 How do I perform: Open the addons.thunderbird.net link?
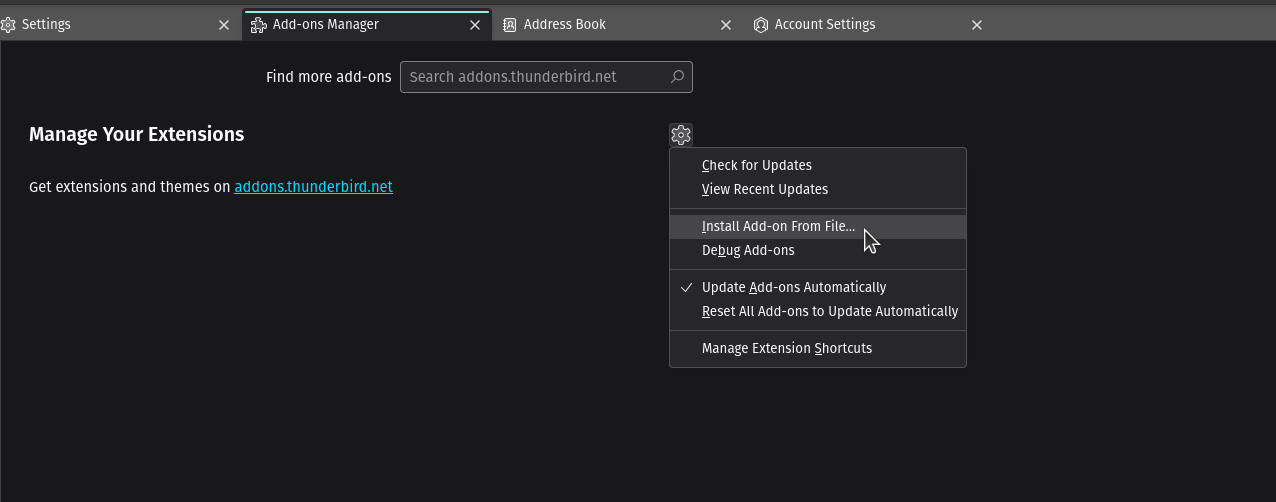(313, 186)
